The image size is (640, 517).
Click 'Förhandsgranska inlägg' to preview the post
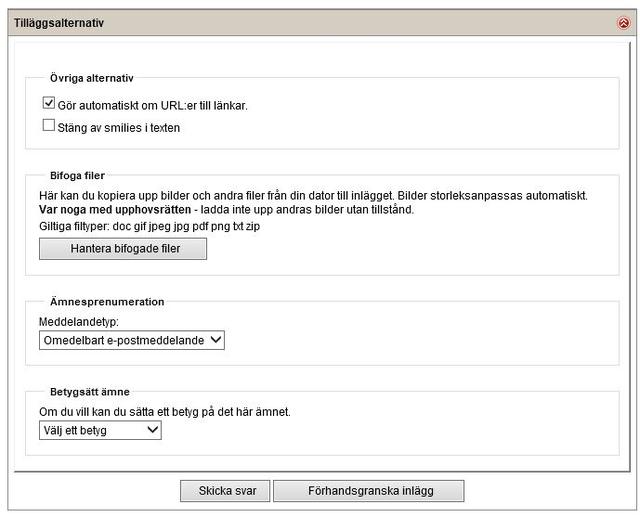click(368, 490)
